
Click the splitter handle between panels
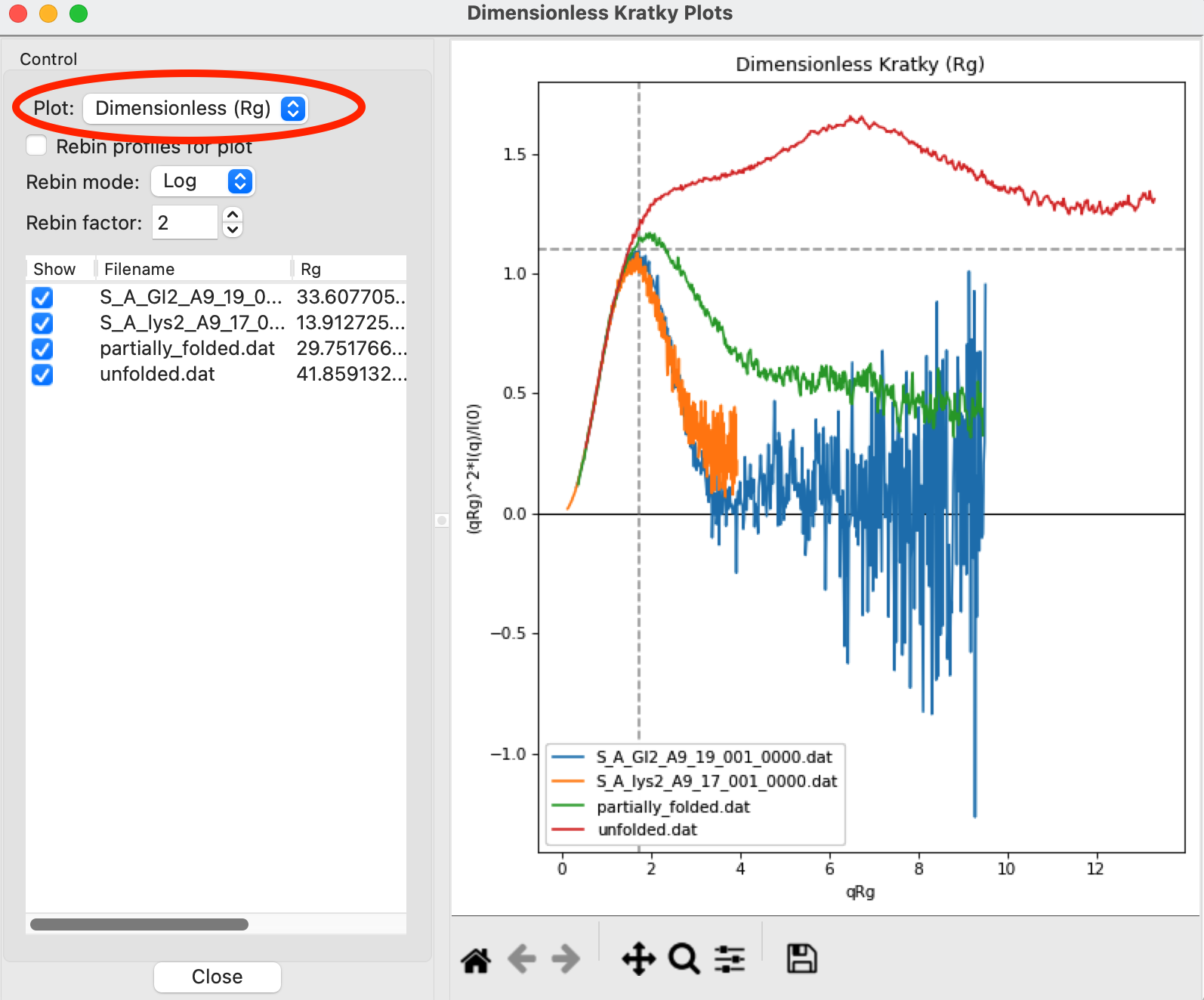tap(442, 520)
